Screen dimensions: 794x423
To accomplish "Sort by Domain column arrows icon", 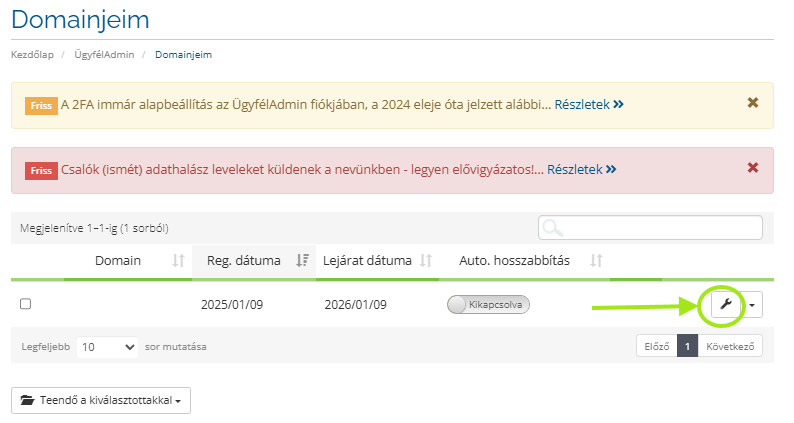I will (178, 261).
